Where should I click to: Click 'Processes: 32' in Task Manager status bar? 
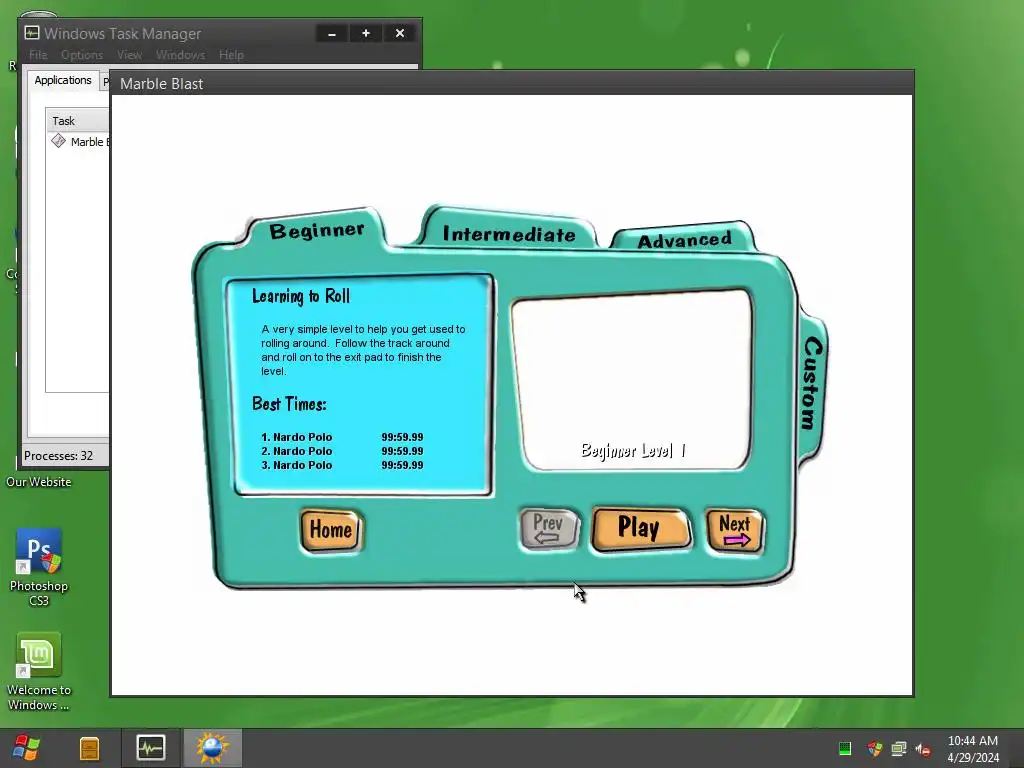pos(59,456)
